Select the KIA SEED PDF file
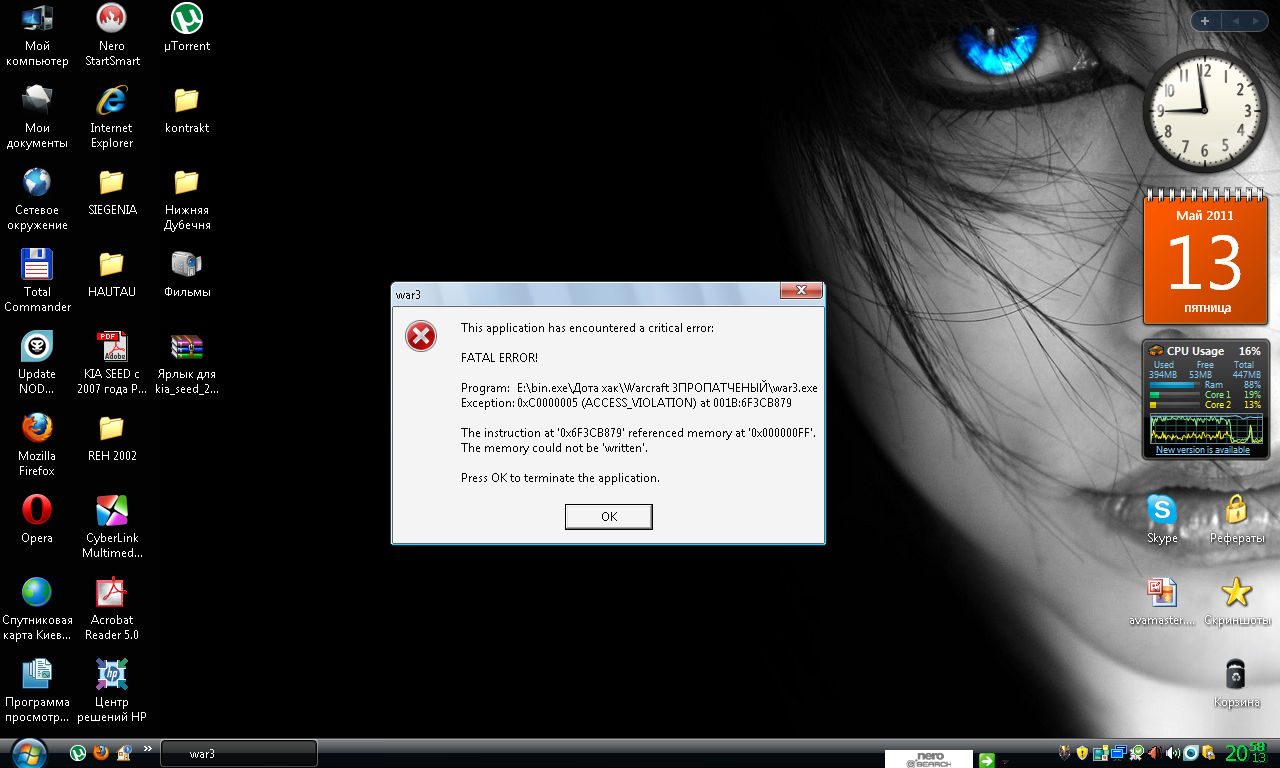Viewport: 1280px width, 768px height. (x=112, y=363)
